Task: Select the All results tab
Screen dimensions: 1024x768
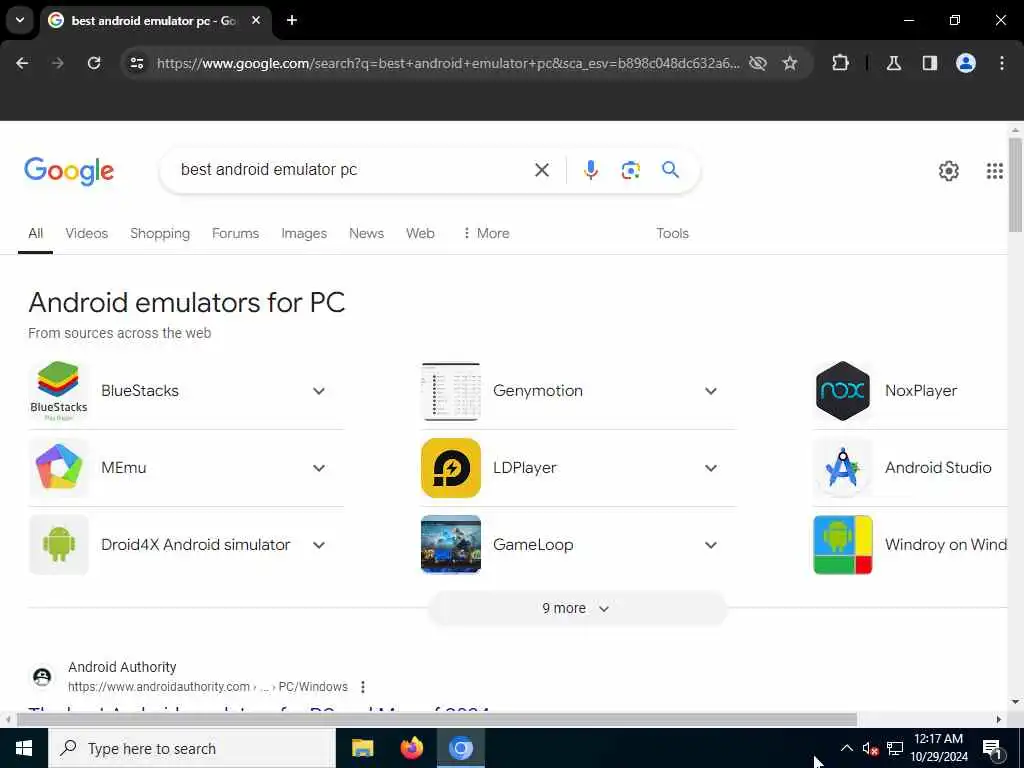Action: tap(35, 233)
